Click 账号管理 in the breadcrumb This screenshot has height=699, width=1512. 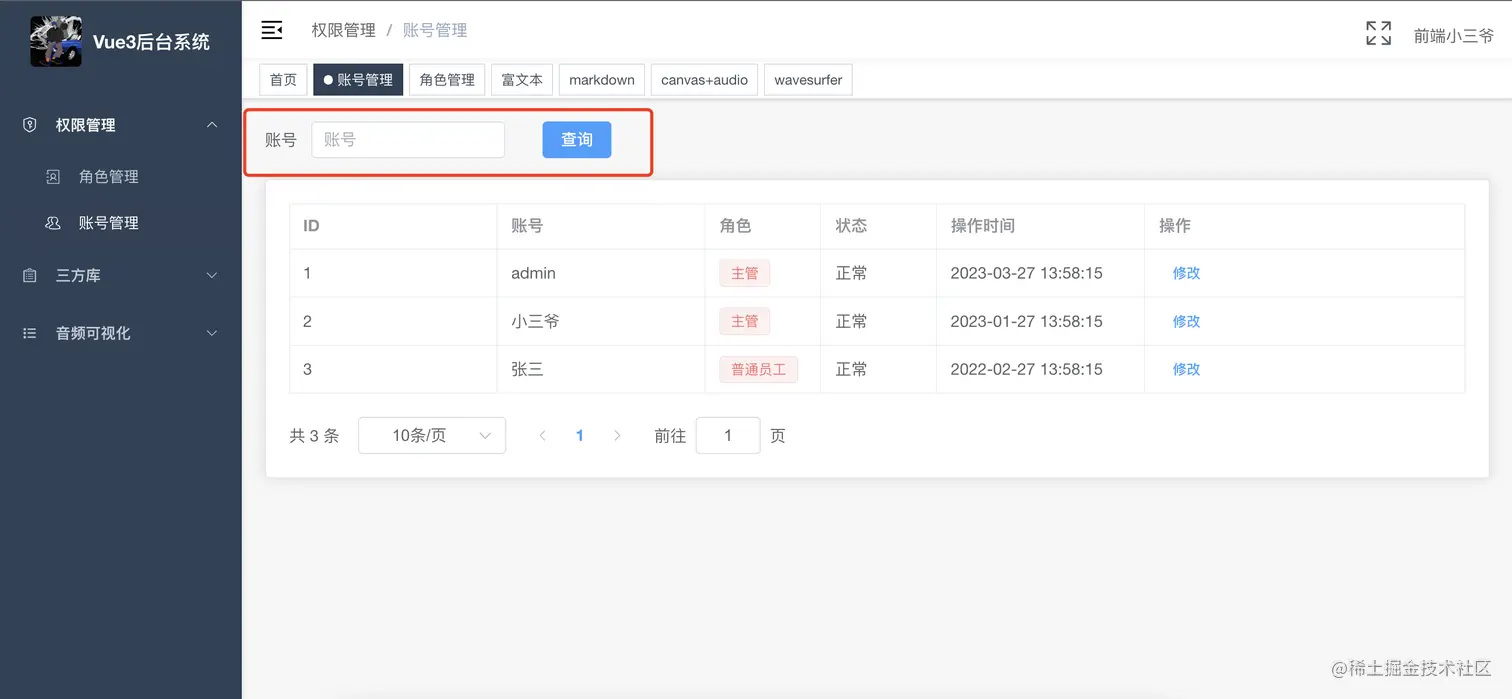click(x=435, y=30)
